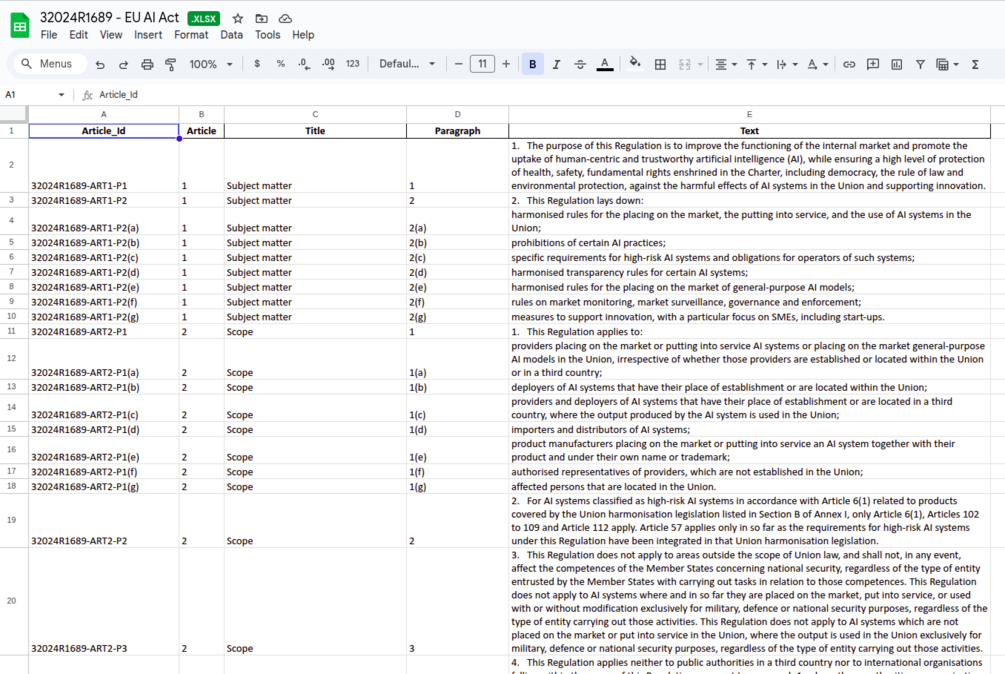The height and width of the screenshot is (674, 1005).
Task: Search the Menus box
Action: pos(49,64)
